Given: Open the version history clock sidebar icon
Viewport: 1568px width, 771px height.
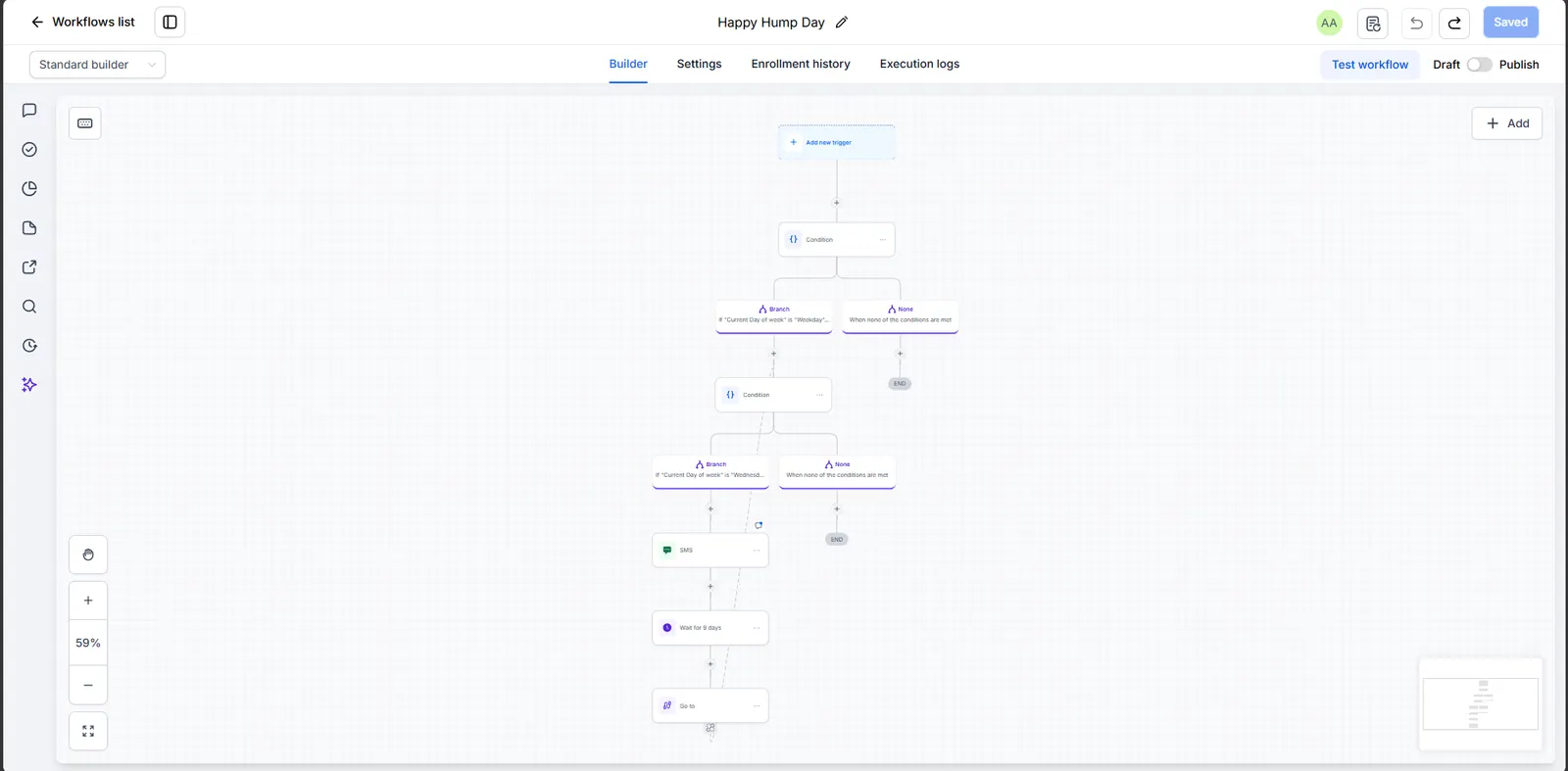Looking at the screenshot, I should click(x=29, y=346).
